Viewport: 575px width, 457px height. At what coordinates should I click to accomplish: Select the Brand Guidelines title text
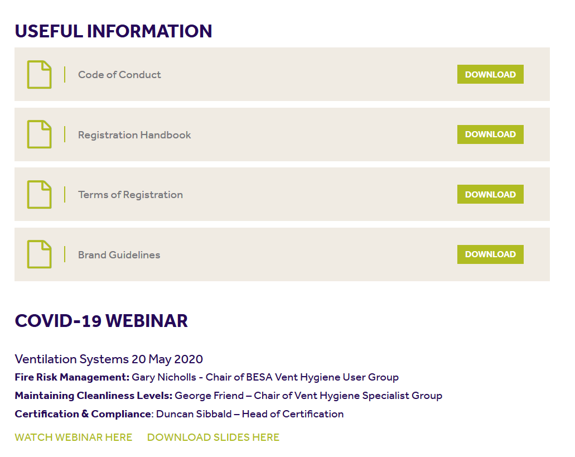(119, 255)
